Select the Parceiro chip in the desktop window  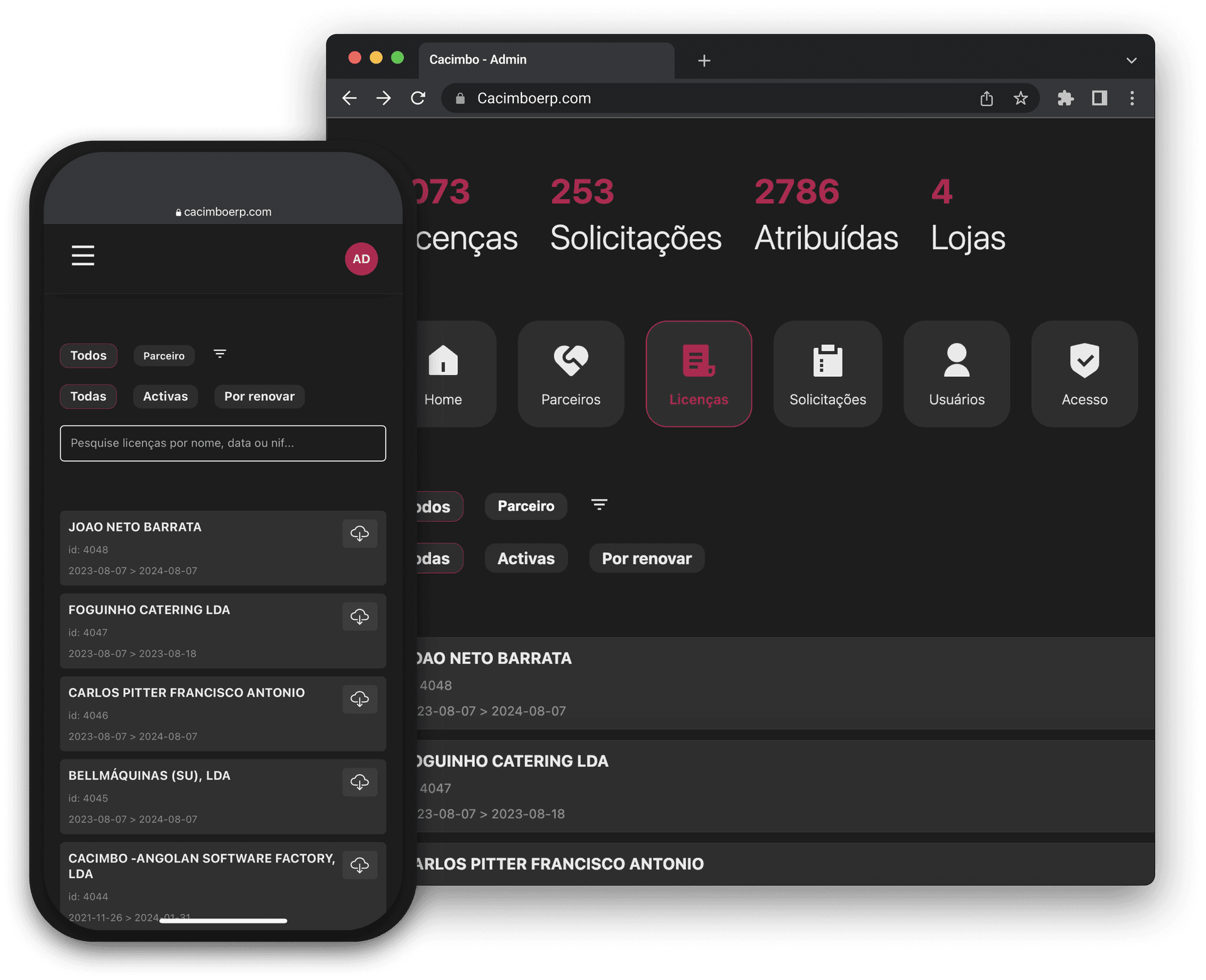pyautogui.click(x=526, y=506)
